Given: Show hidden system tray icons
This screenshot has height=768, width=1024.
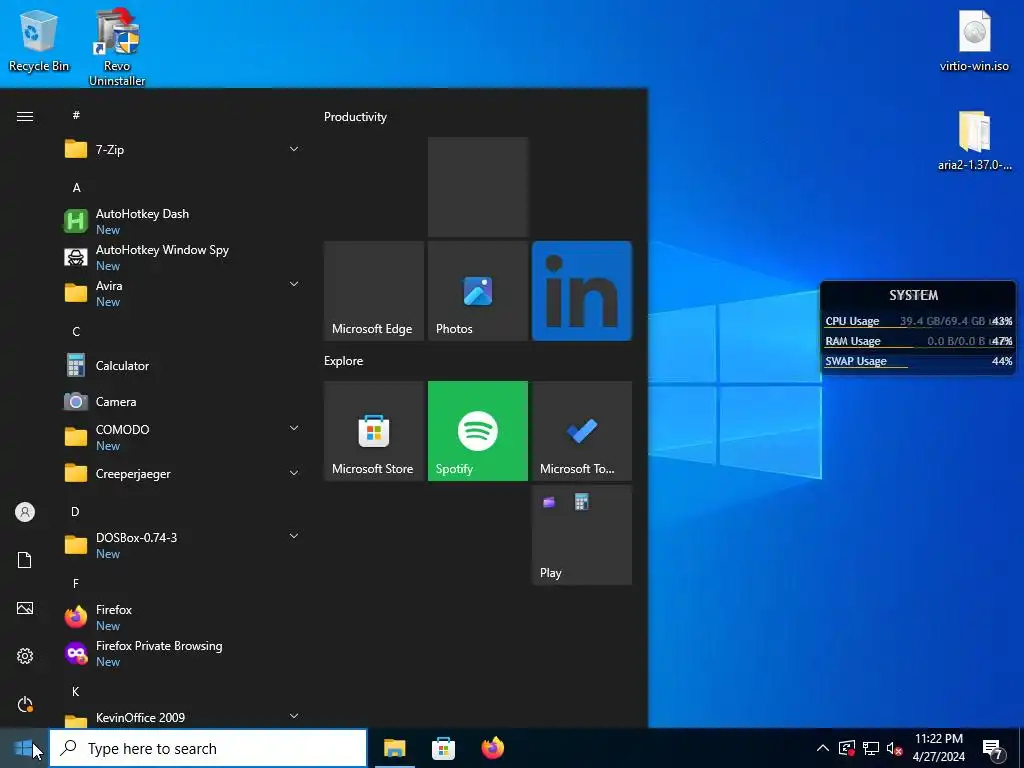Looking at the screenshot, I should point(823,748).
